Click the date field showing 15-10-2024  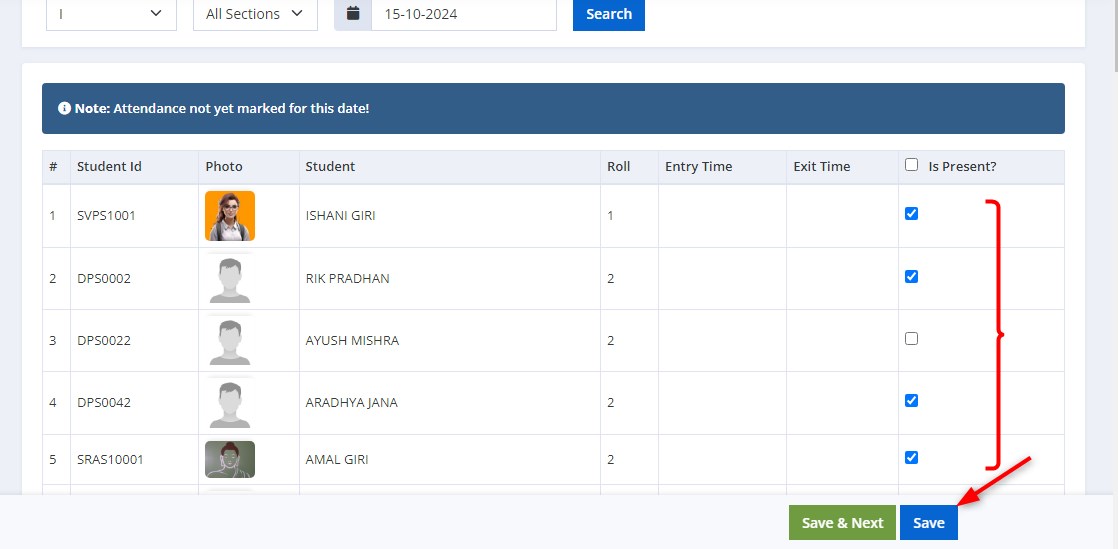tap(463, 14)
